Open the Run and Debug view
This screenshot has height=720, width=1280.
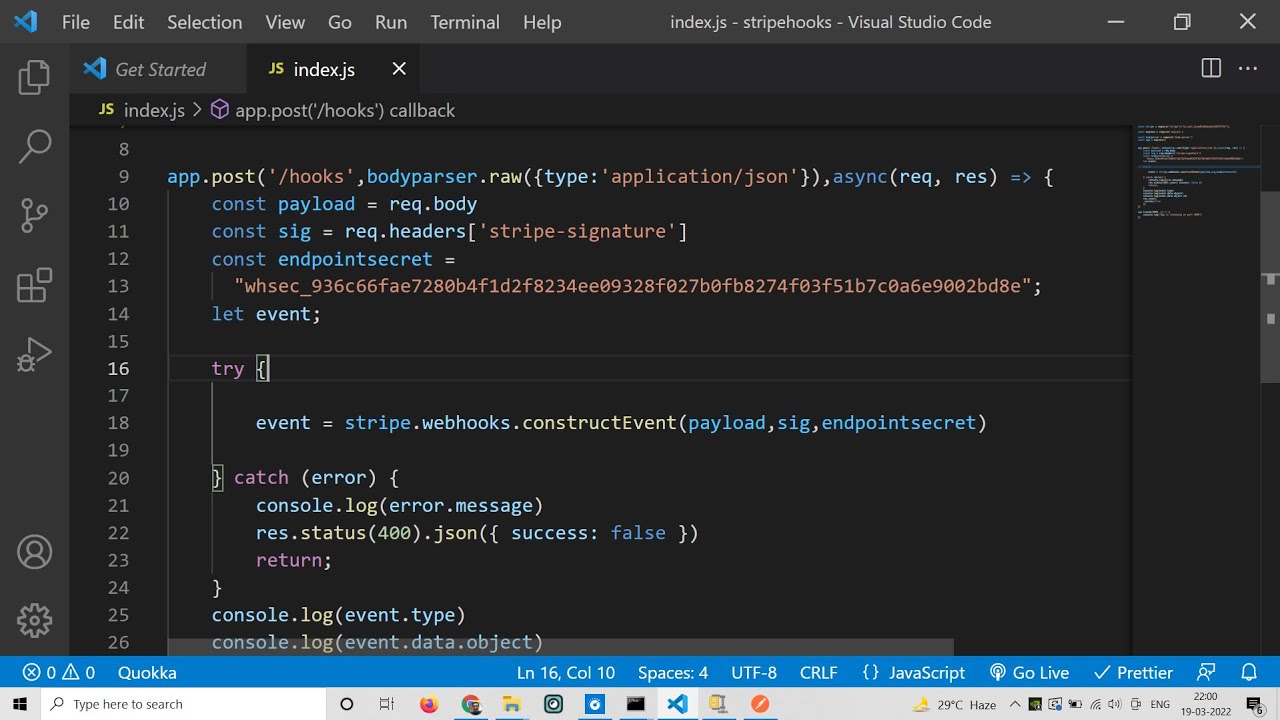pyautogui.click(x=34, y=354)
